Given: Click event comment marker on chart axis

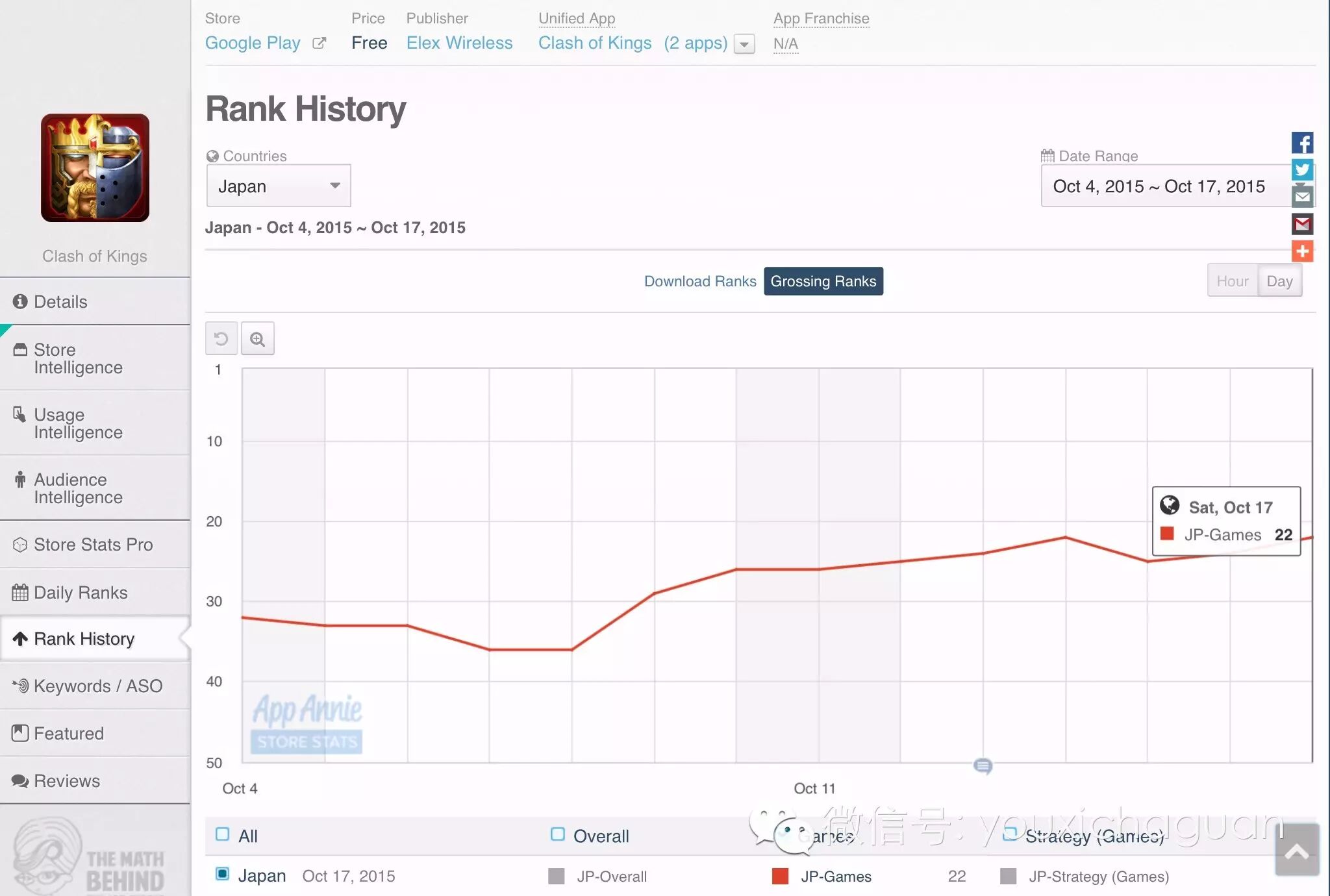Looking at the screenshot, I should [983, 766].
